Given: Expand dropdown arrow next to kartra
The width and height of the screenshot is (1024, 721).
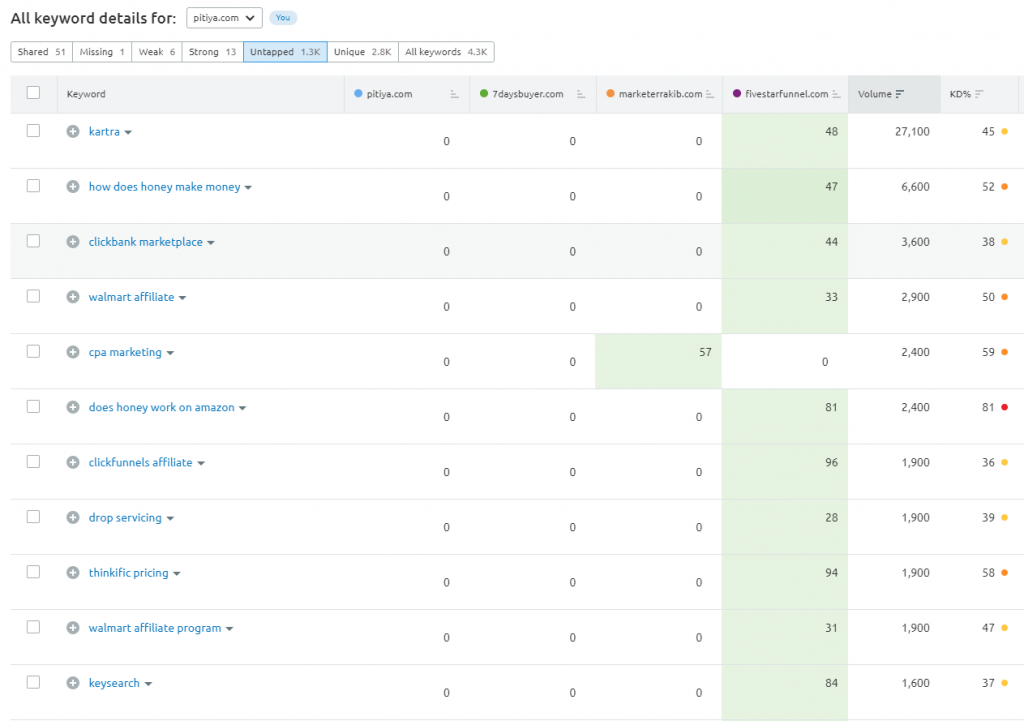Looking at the screenshot, I should (128, 133).
